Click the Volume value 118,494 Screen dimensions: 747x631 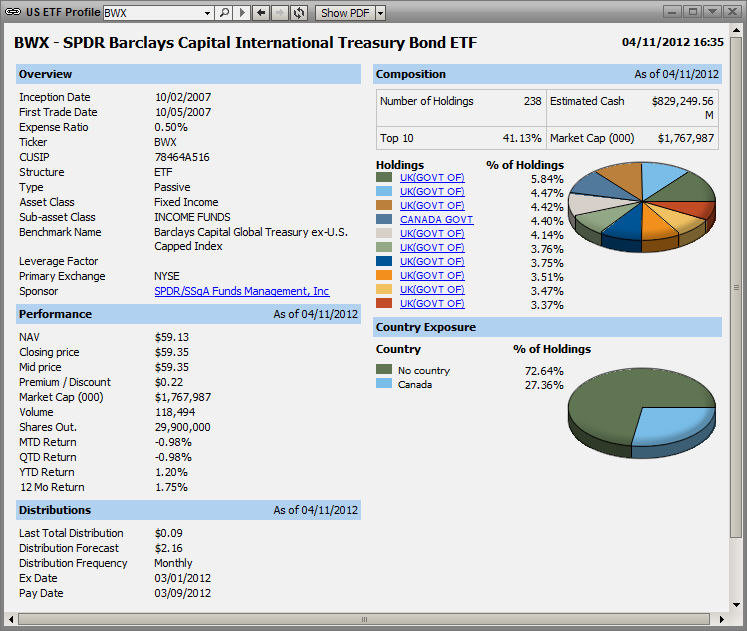click(175, 412)
